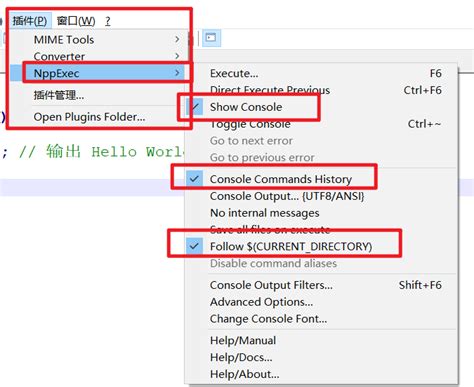Open the ? help menu
This screenshot has width=474, height=387.
click(x=108, y=21)
